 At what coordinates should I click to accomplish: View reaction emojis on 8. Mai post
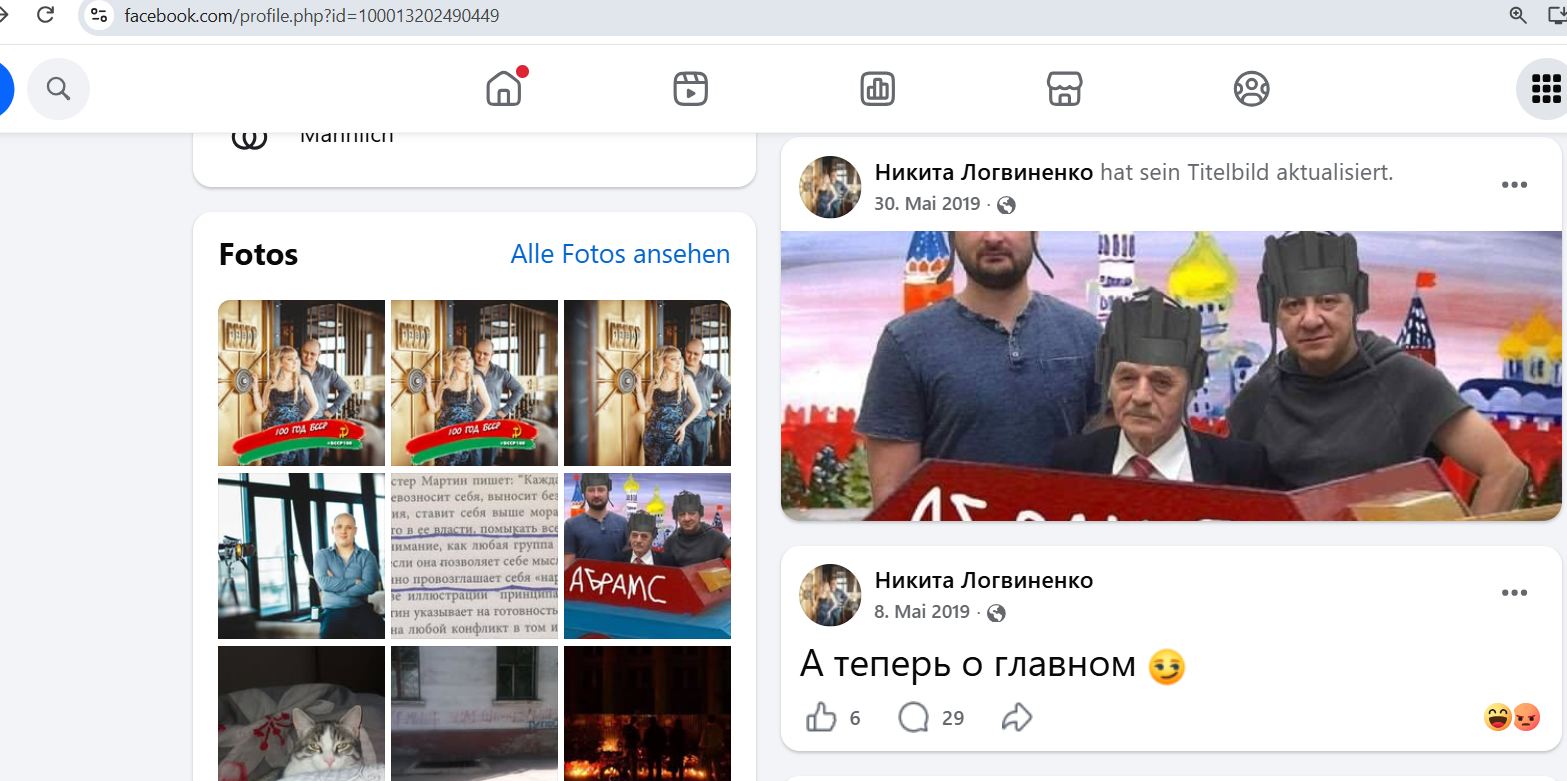click(x=1512, y=717)
